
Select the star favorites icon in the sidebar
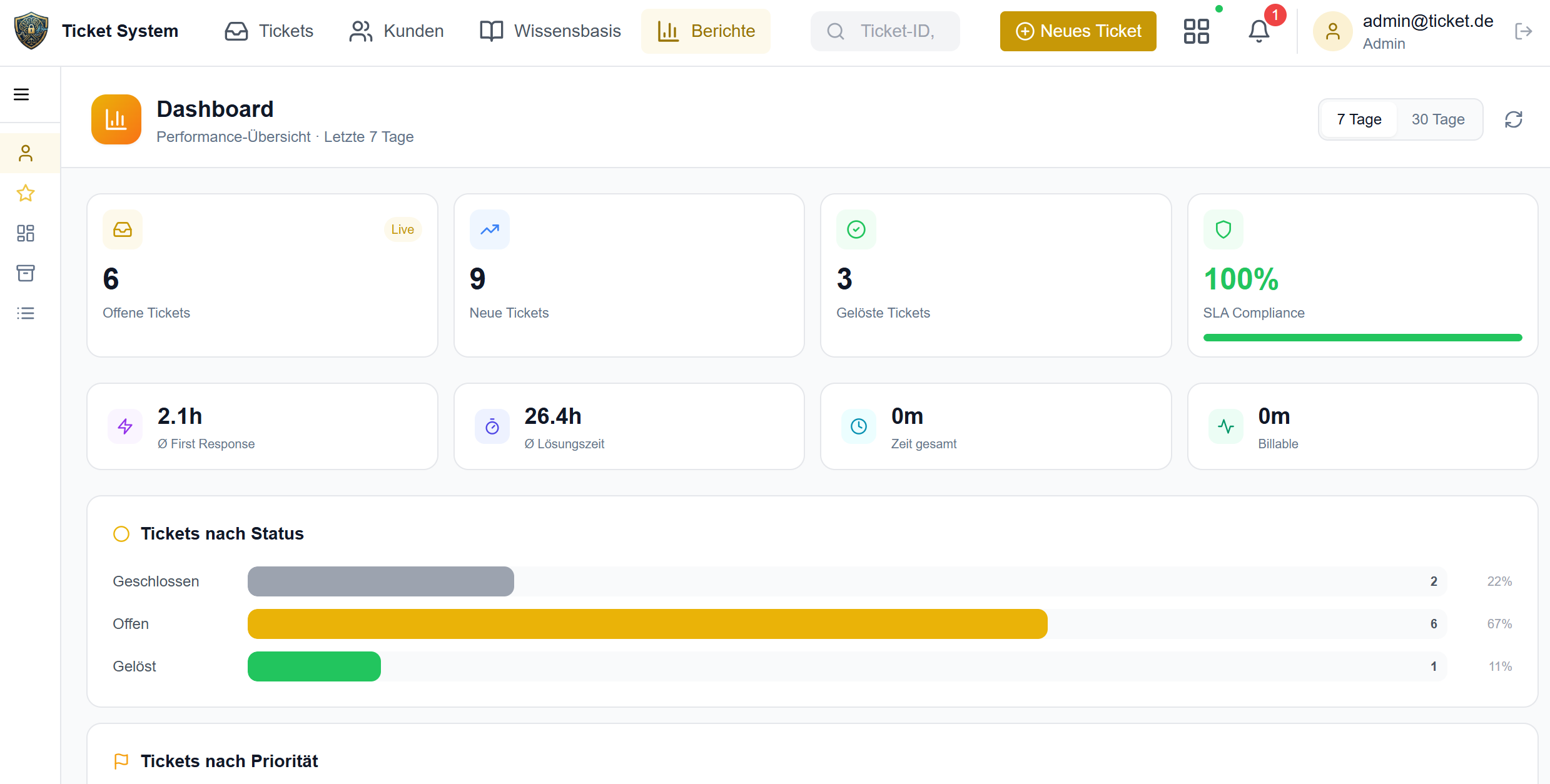point(25,193)
